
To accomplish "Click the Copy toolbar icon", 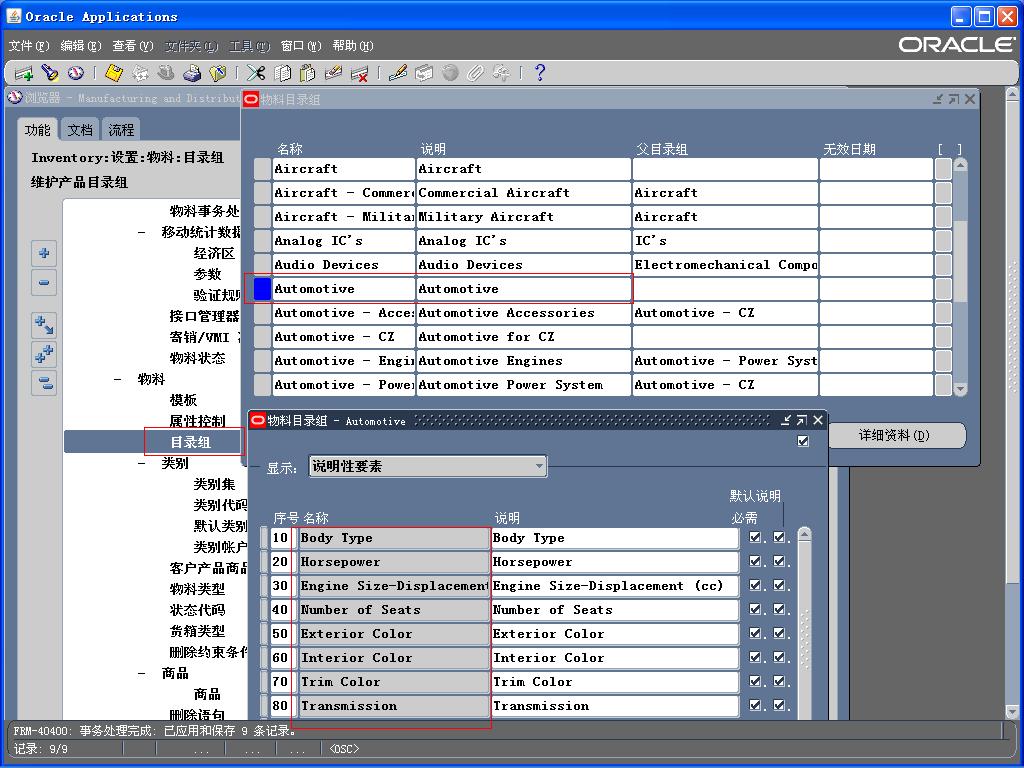I will [282, 73].
